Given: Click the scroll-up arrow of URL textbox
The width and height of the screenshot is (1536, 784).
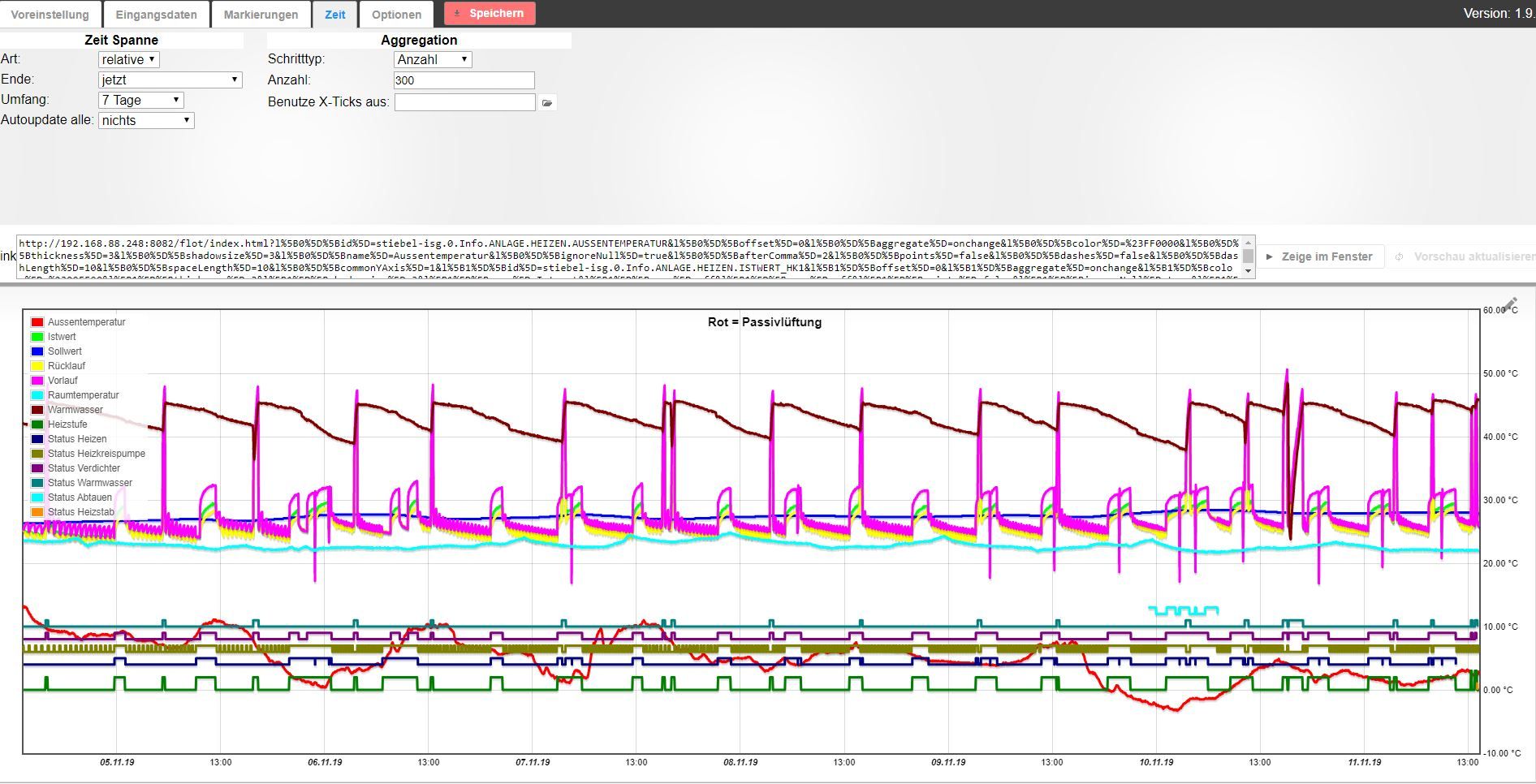Looking at the screenshot, I should tap(1248, 242).
